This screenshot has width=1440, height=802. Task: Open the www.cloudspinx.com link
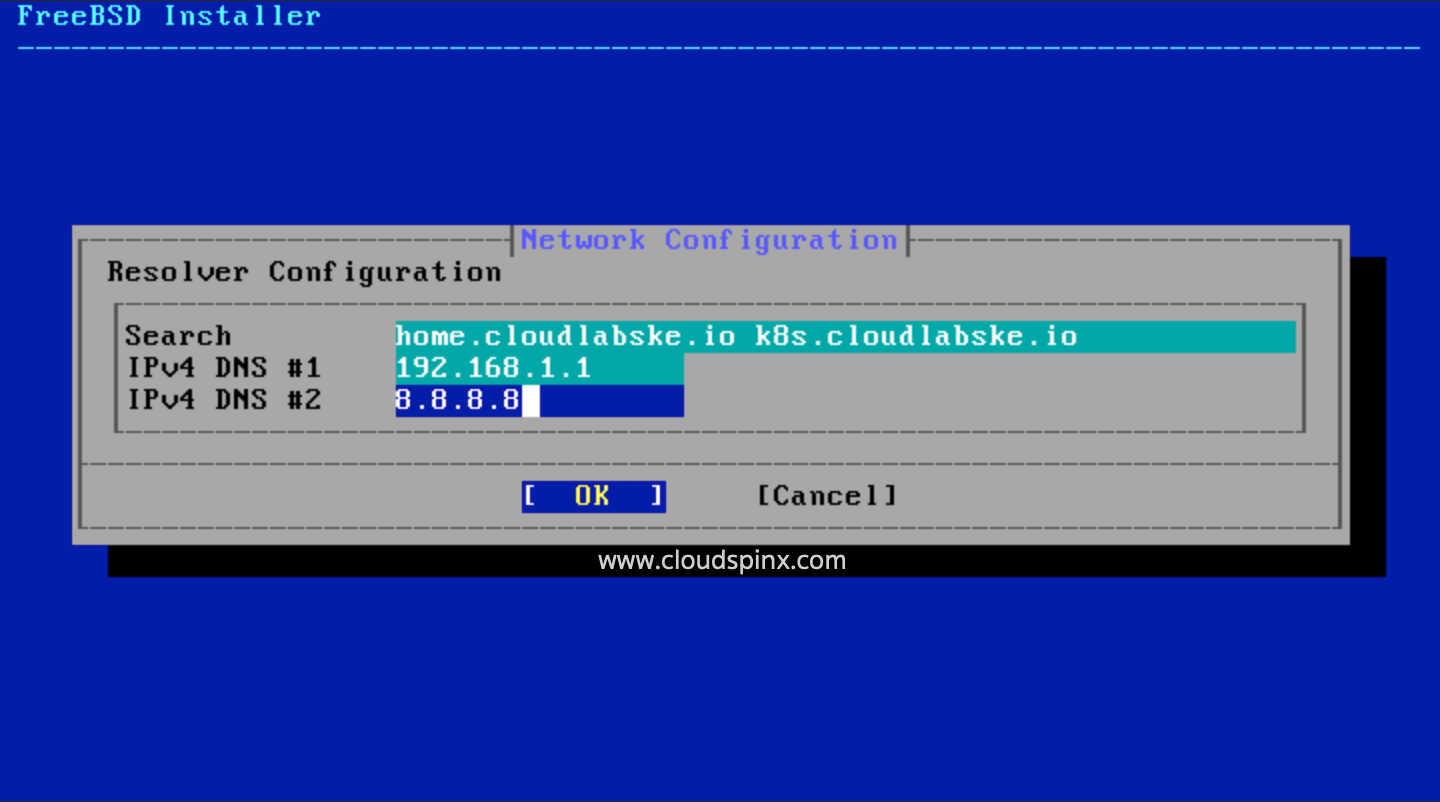pos(722,560)
